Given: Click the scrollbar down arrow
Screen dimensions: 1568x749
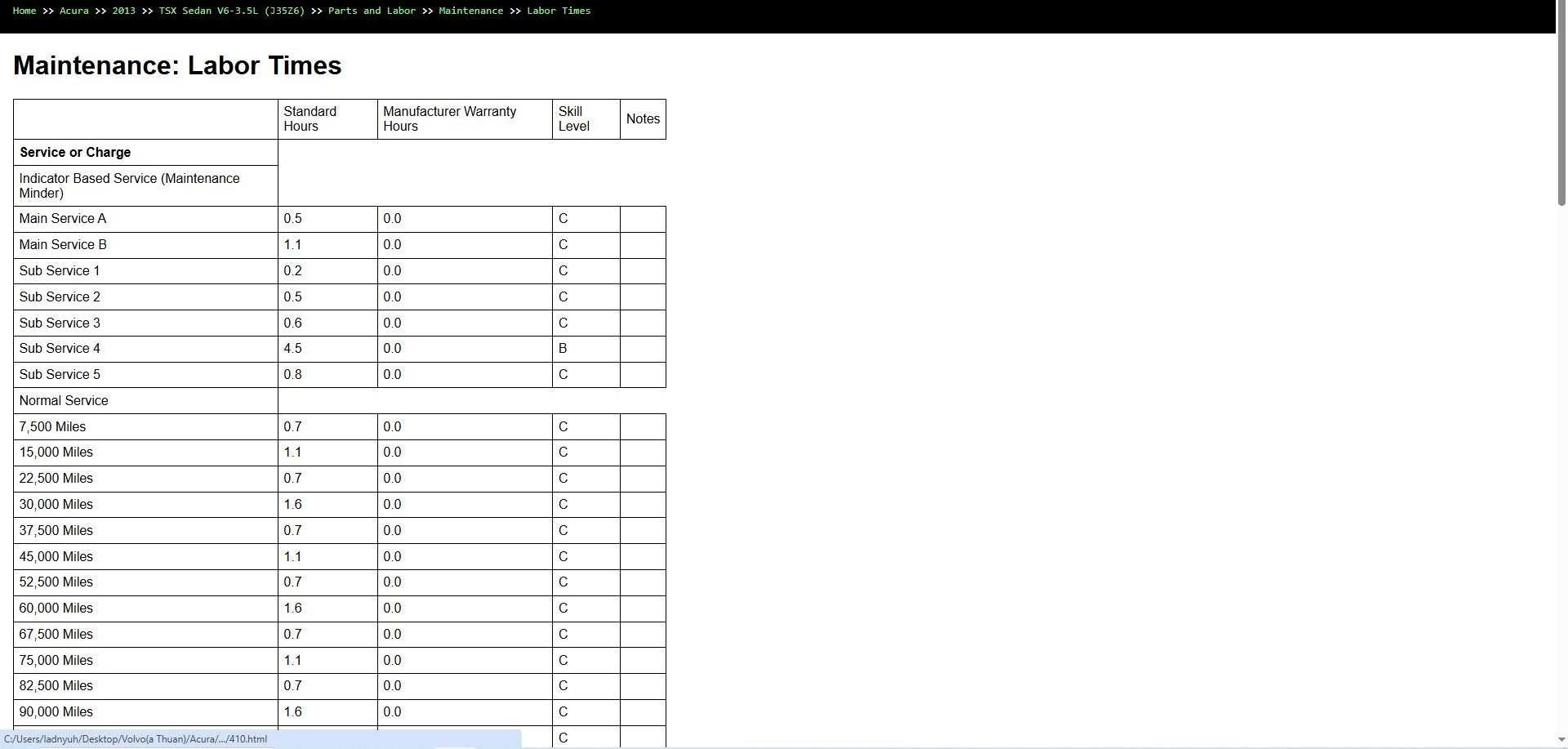Looking at the screenshot, I should (1561, 739).
